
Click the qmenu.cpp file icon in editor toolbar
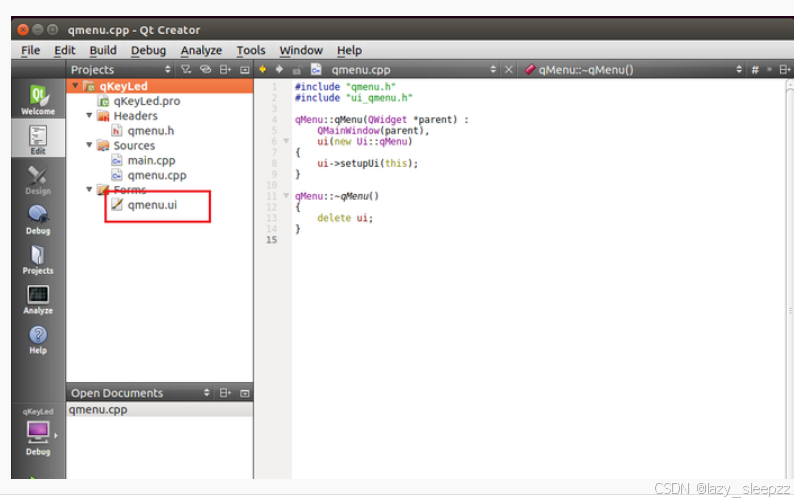click(316, 69)
